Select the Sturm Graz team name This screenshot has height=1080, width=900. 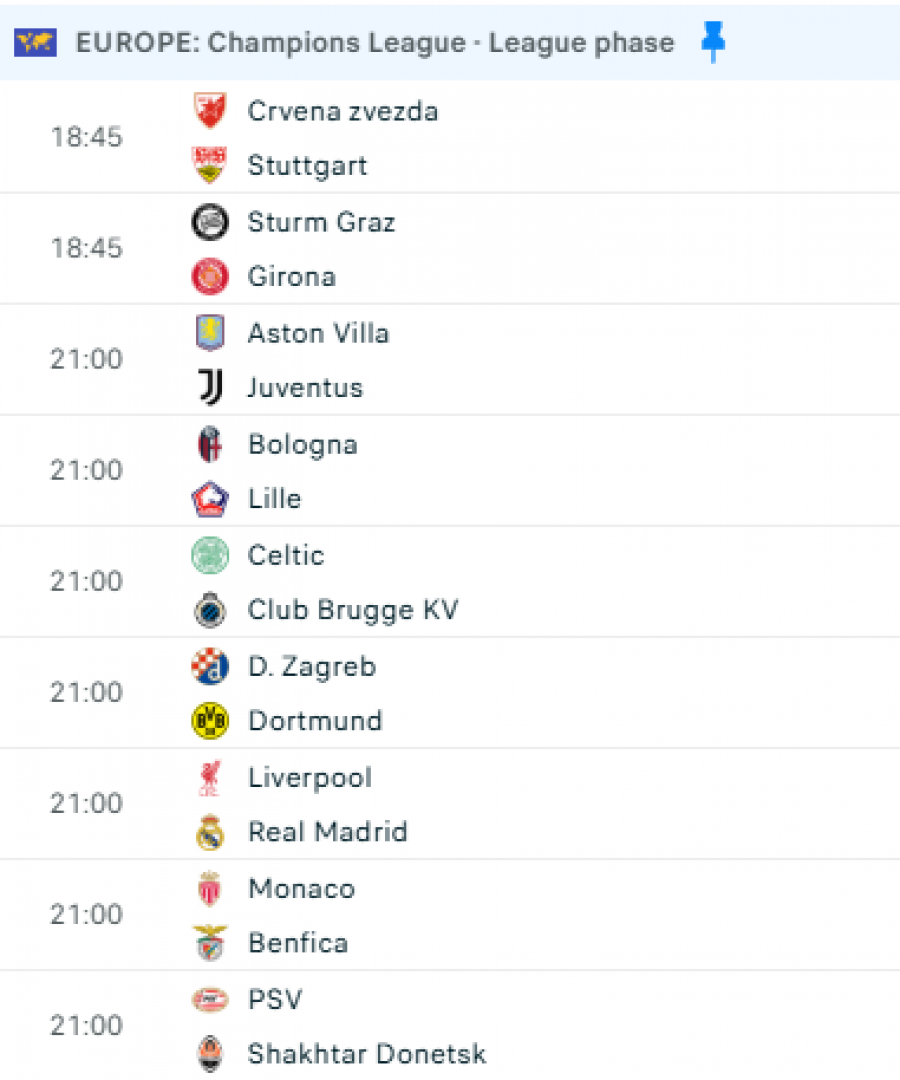coord(321,222)
